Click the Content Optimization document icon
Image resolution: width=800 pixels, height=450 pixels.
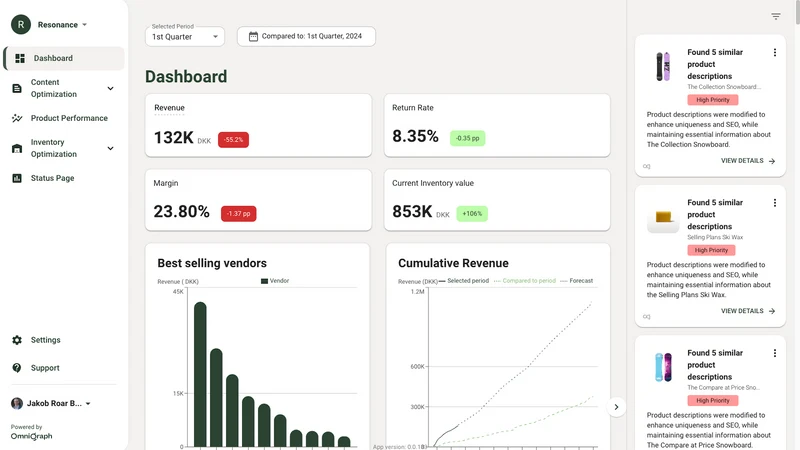(x=17, y=88)
